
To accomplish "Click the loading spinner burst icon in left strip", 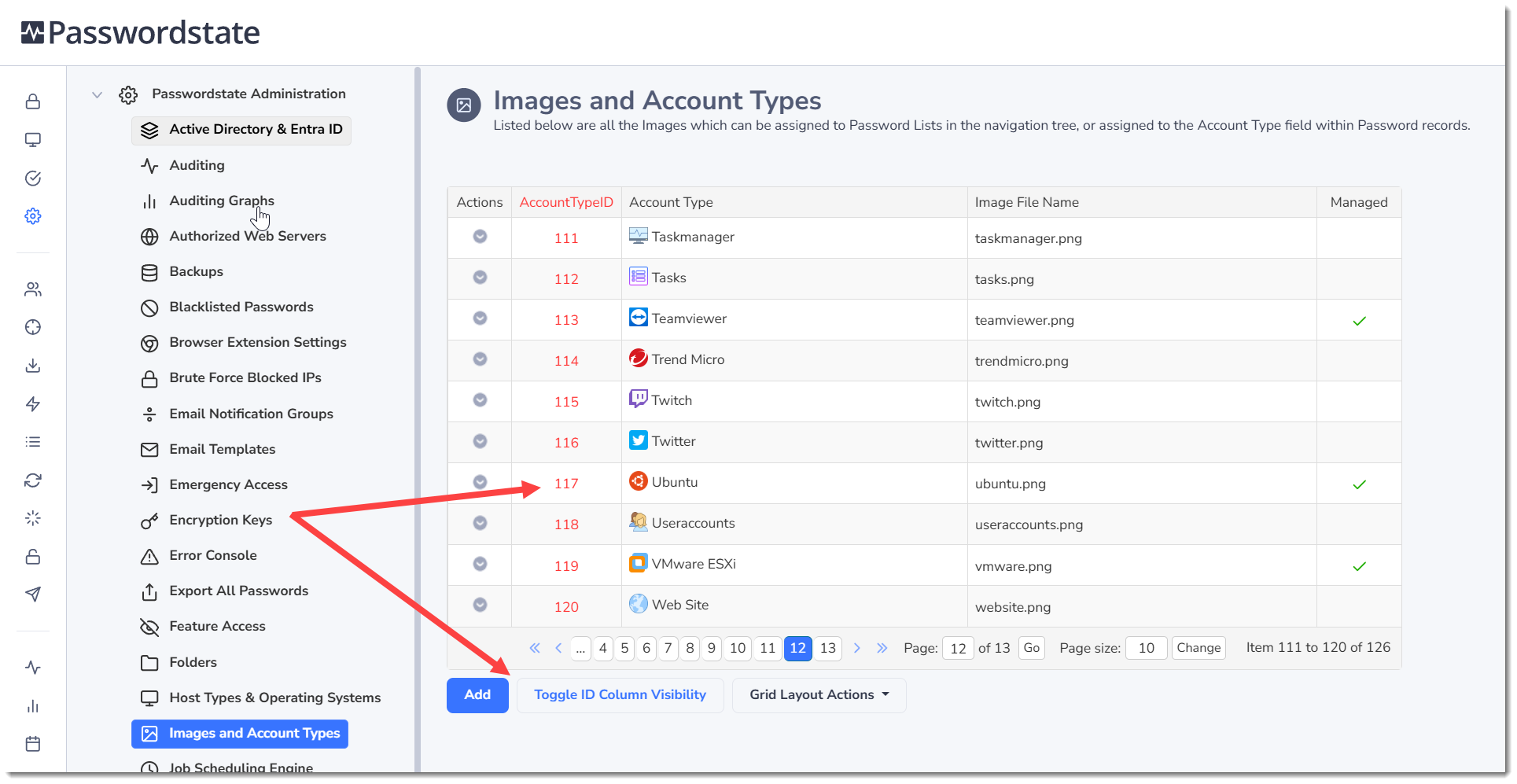I will [33, 518].
